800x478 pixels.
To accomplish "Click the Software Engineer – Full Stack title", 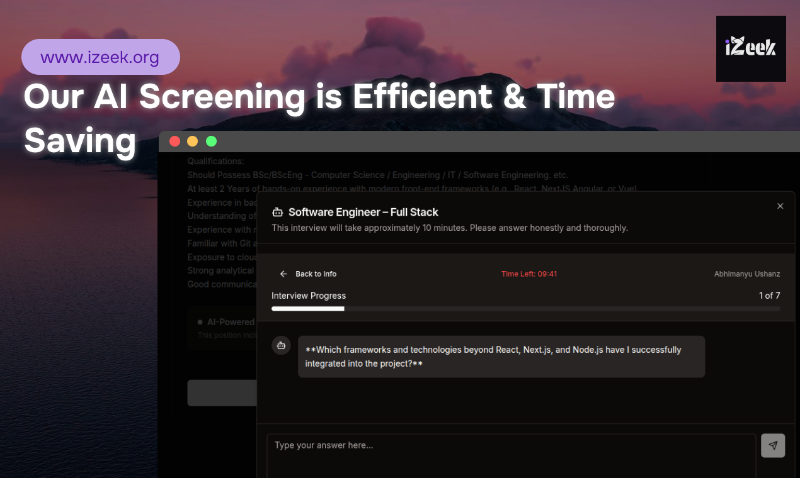I will click(x=363, y=212).
